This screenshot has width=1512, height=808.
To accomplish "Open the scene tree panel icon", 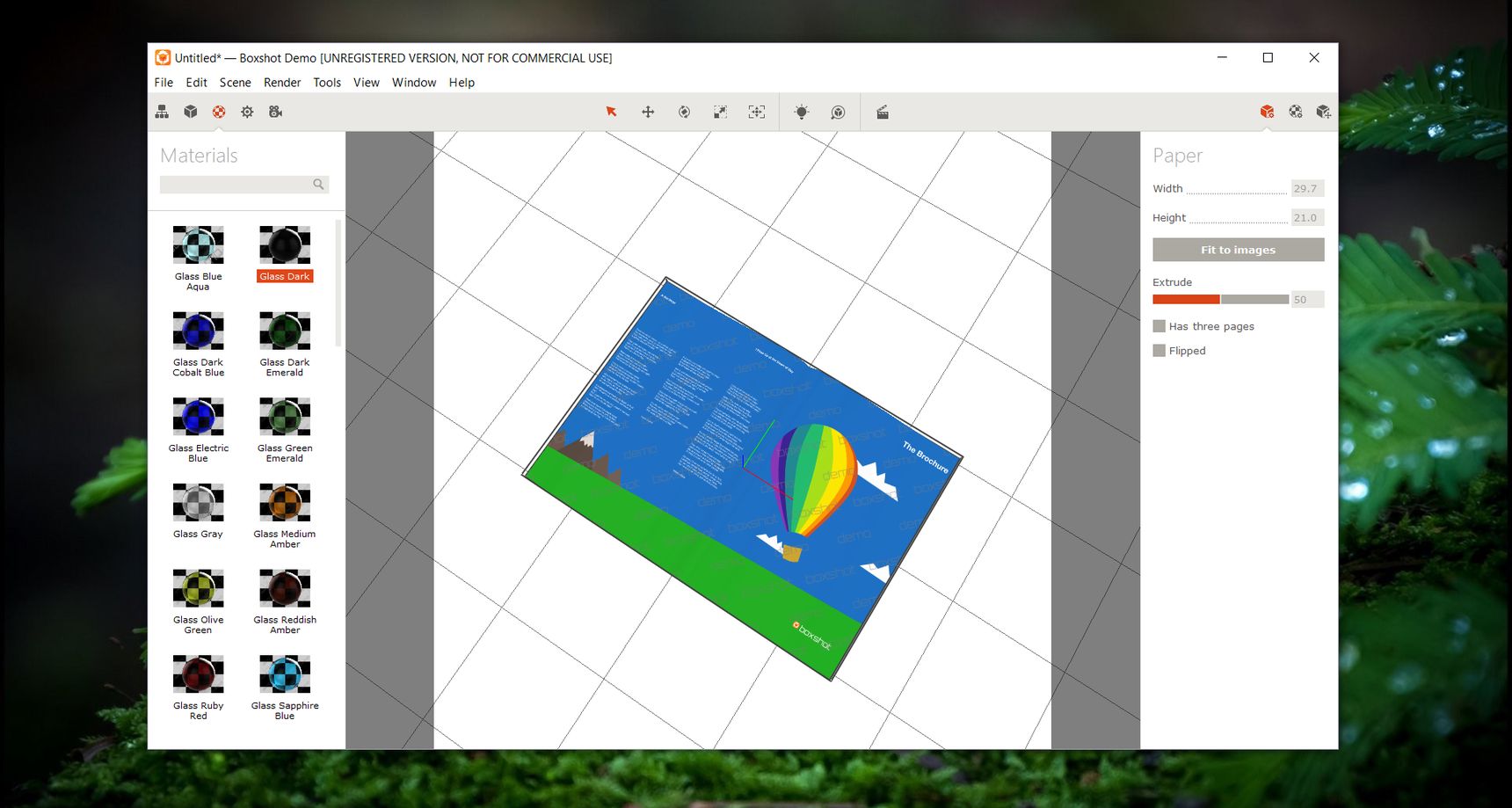I will (162, 112).
